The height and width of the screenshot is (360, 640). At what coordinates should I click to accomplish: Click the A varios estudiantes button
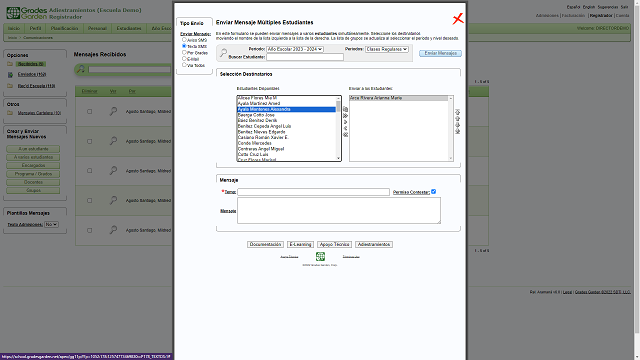tap(33, 157)
